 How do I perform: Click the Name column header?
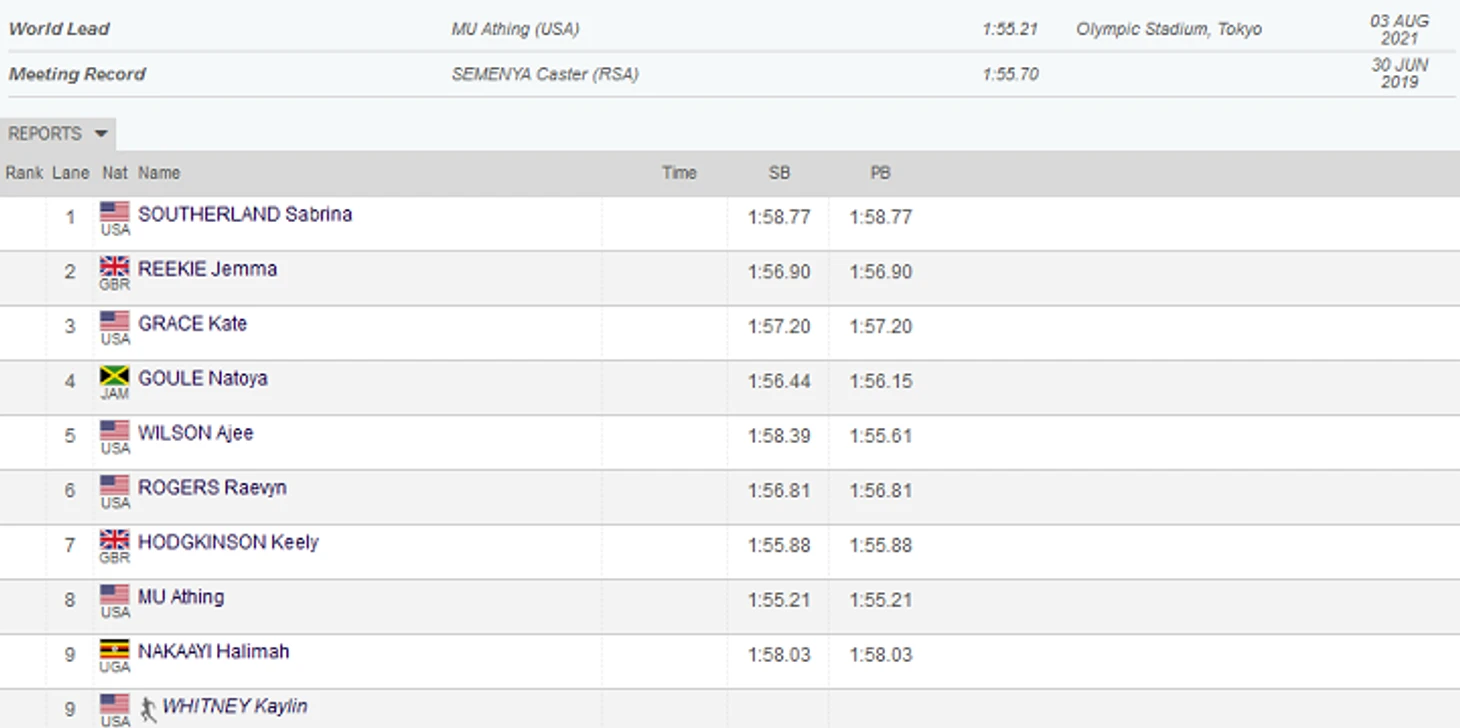pyautogui.click(x=159, y=173)
